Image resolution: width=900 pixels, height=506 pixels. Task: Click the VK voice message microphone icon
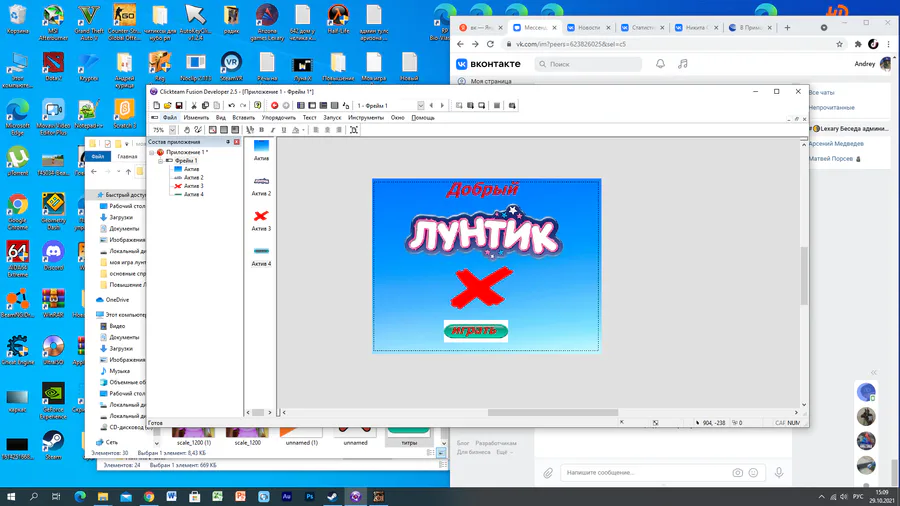pos(779,472)
